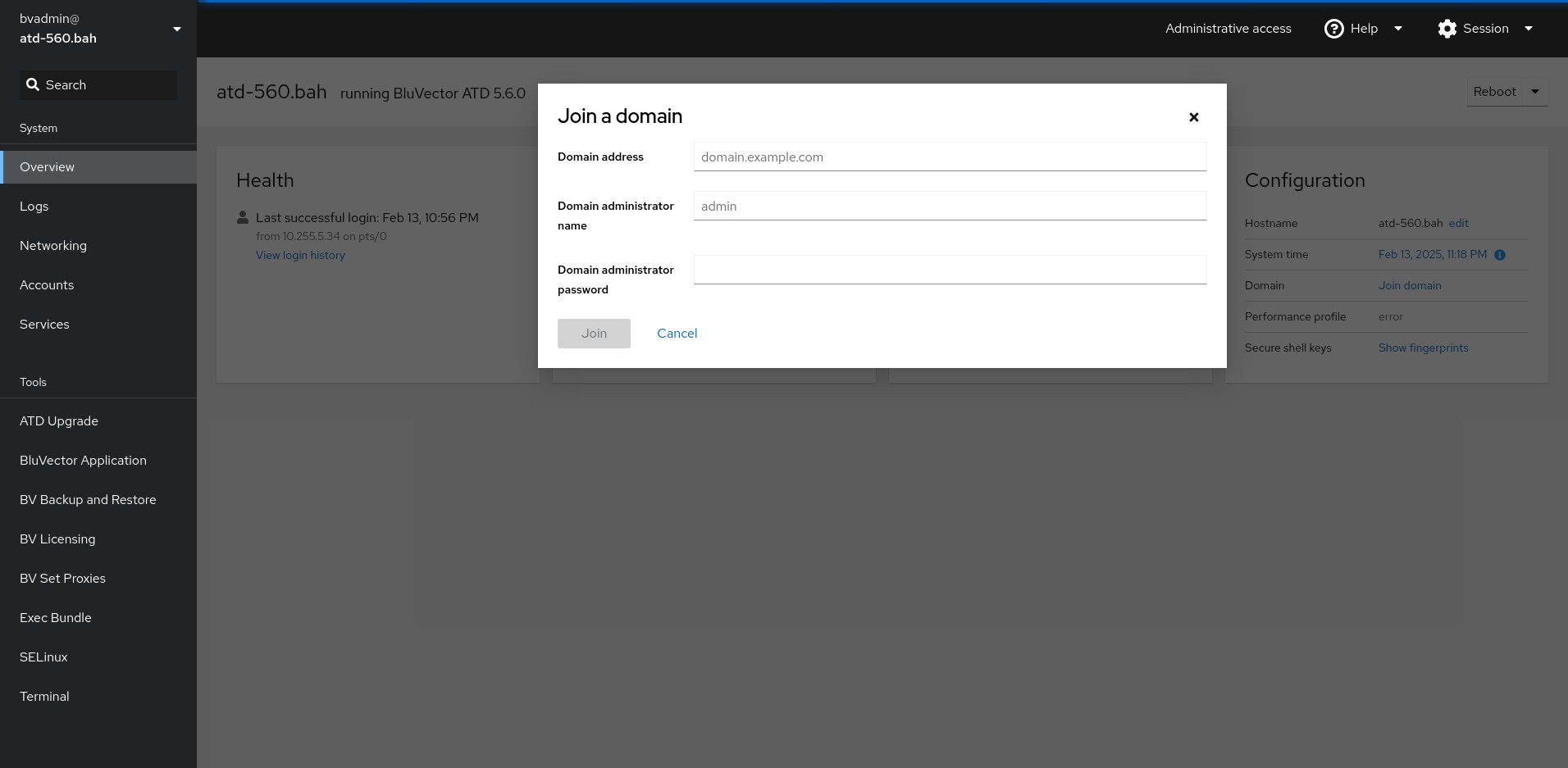Click the Join button
The image size is (1568, 768).
tap(594, 334)
